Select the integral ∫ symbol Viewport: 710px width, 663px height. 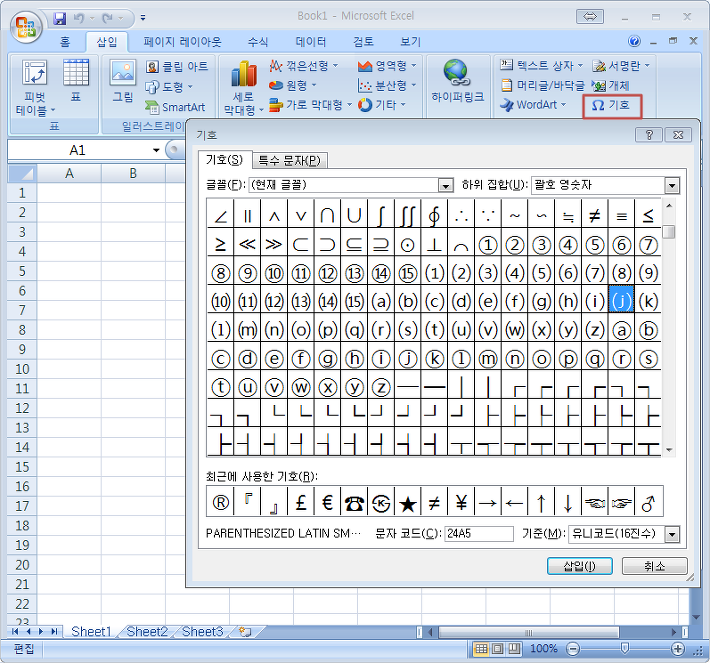tap(381, 216)
